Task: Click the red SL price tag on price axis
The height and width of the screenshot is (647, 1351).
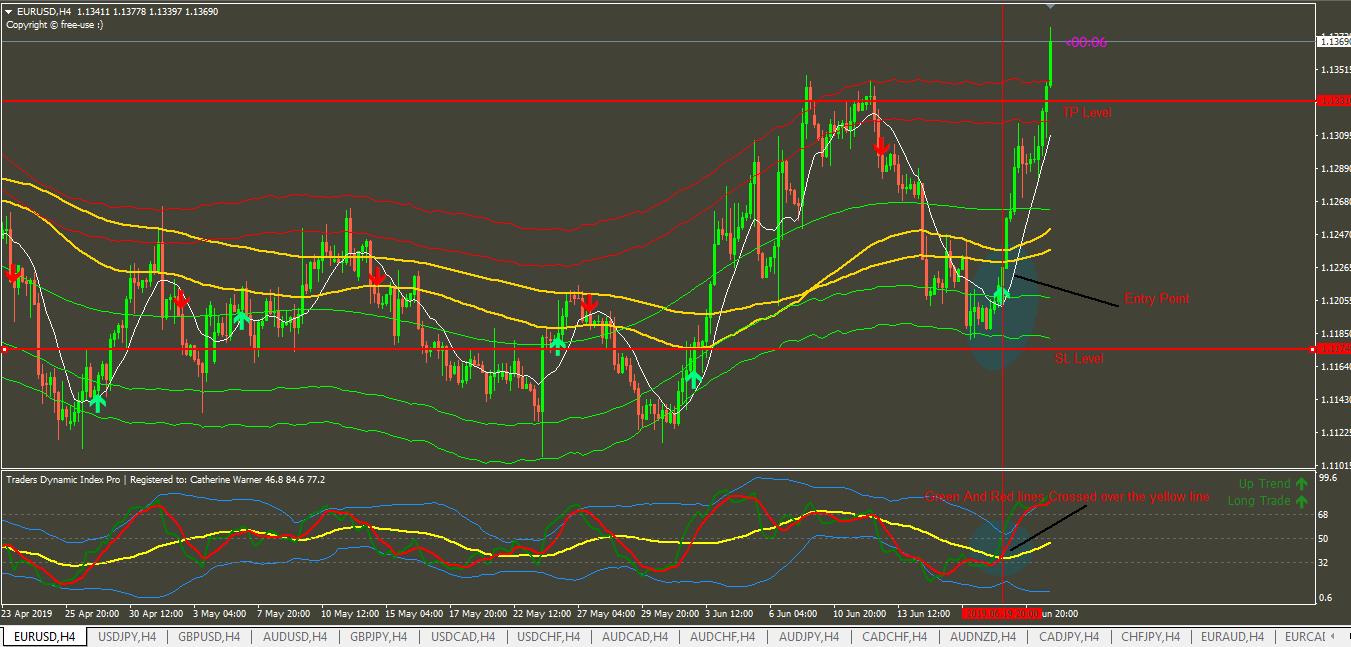Action: [1333, 349]
